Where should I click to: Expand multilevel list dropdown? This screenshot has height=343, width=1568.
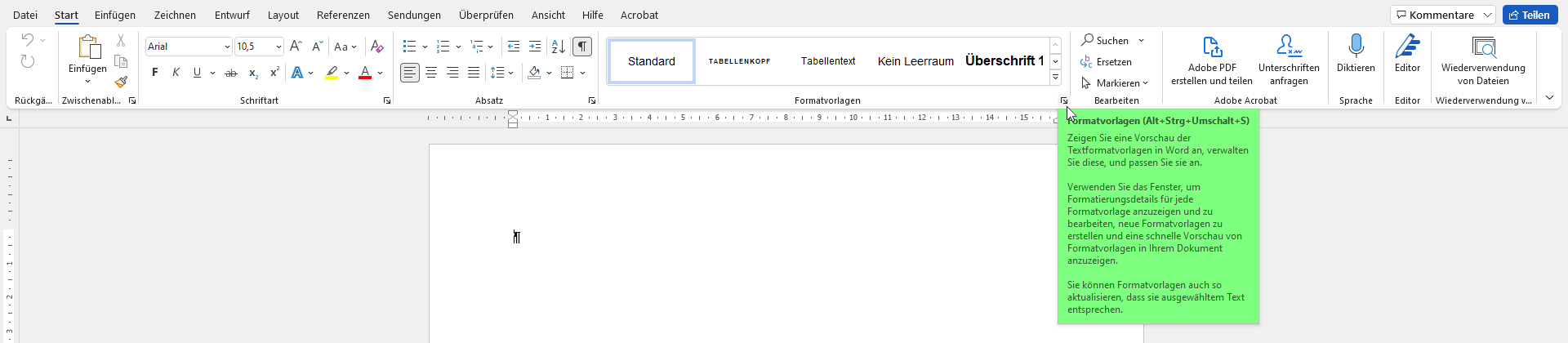(490, 47)
